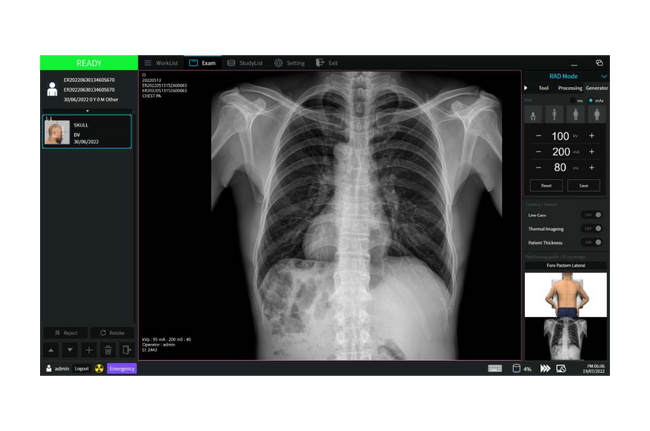Click the plus add-view icon
The width and height of the screenshot is (650, 431).
89,350
